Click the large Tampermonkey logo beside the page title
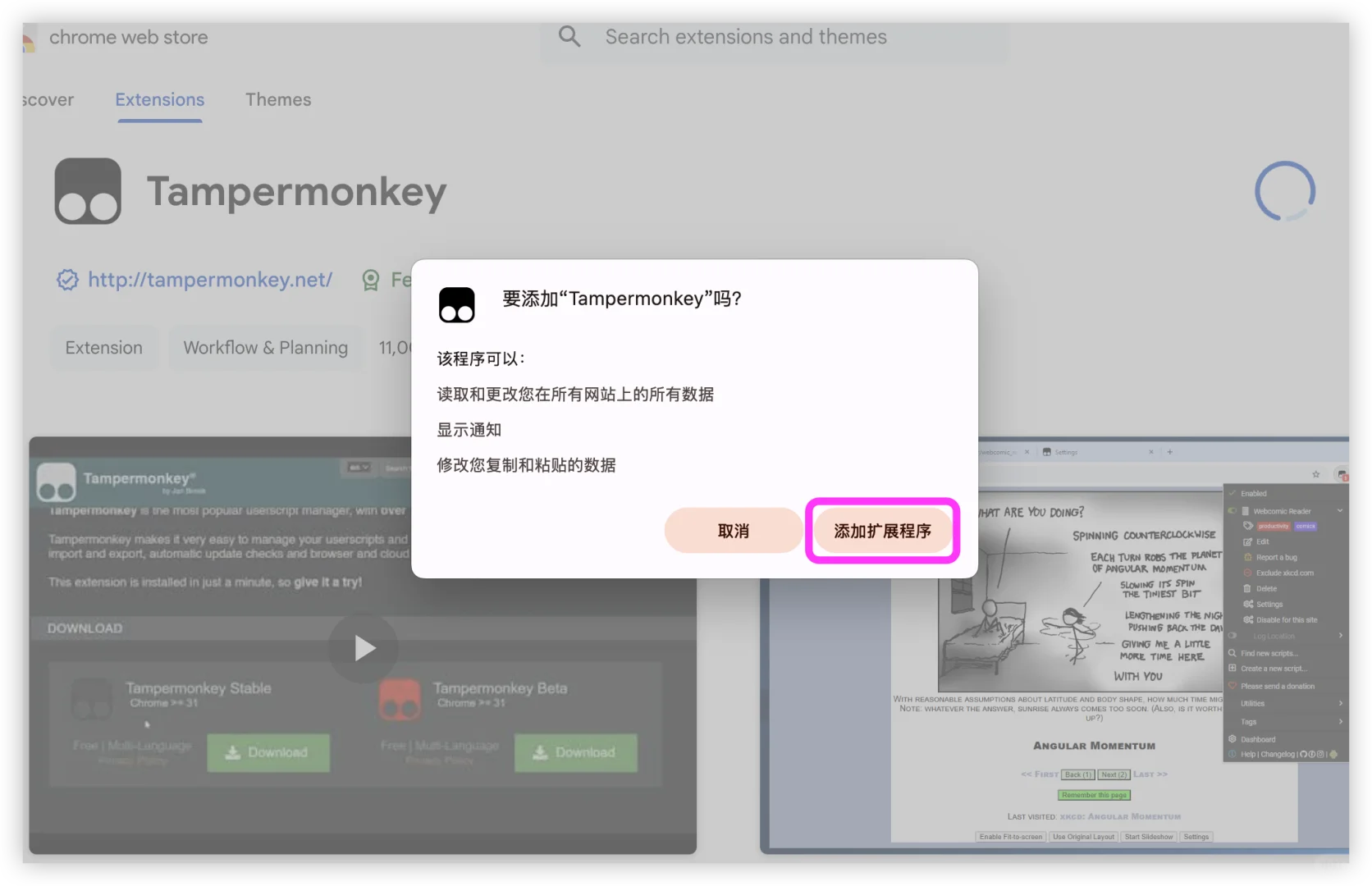 click(88, 191)
